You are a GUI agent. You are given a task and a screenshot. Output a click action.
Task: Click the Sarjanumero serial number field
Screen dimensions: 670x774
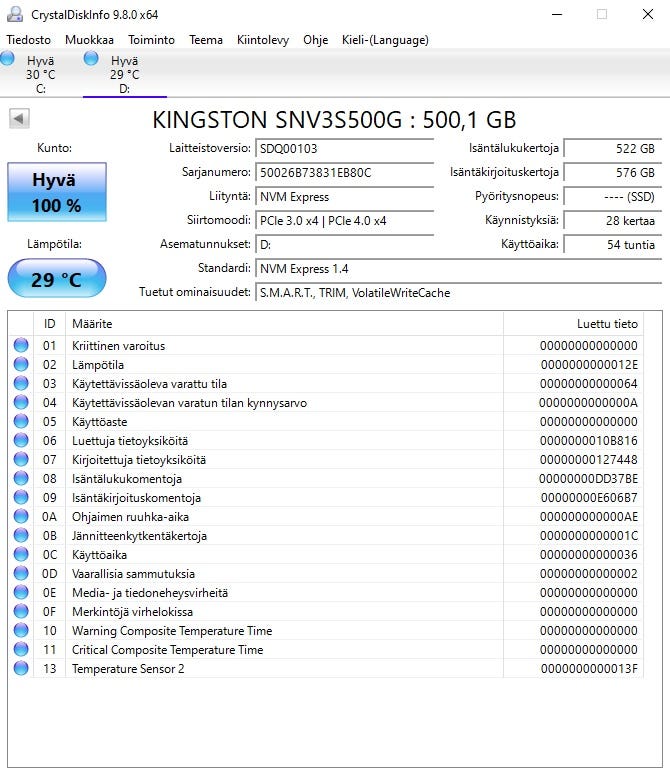(x=330, y=172)
